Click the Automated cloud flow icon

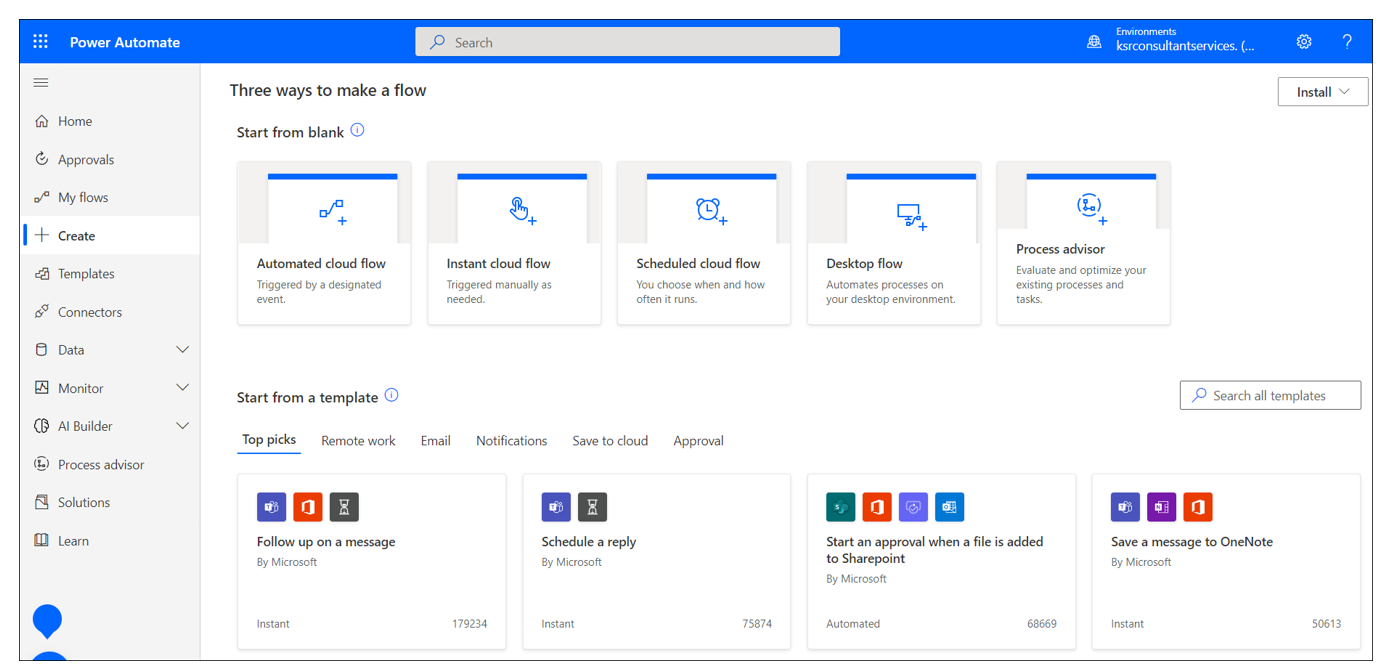click(x=332, y=210)
